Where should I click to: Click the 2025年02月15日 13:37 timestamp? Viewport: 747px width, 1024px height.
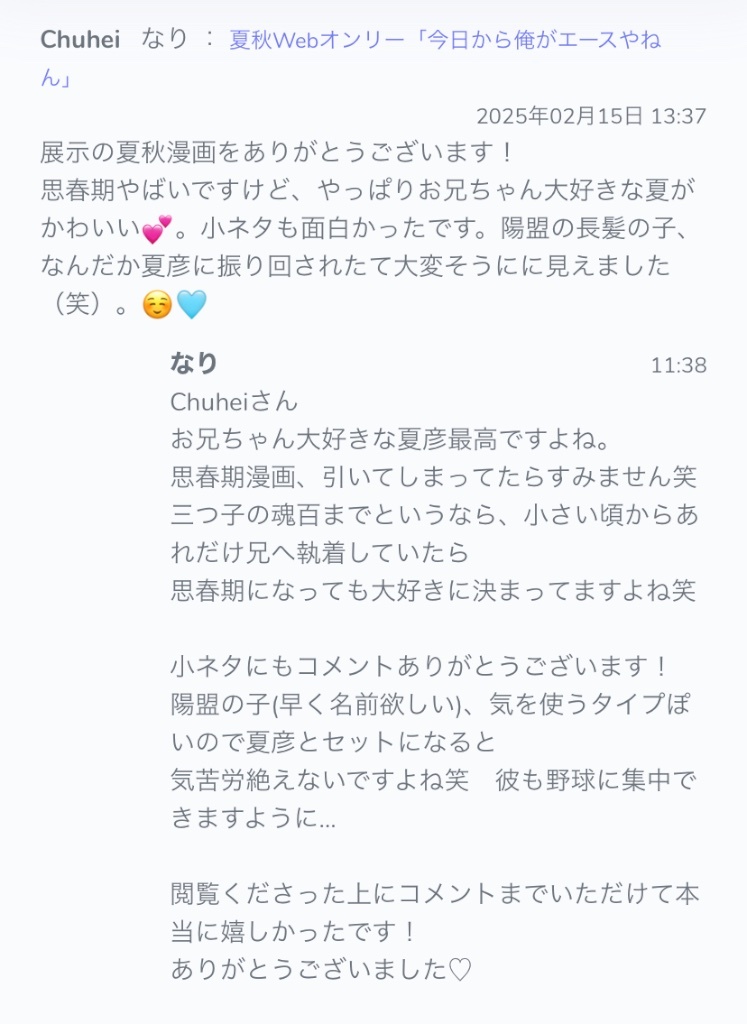(x=591, y=116)
